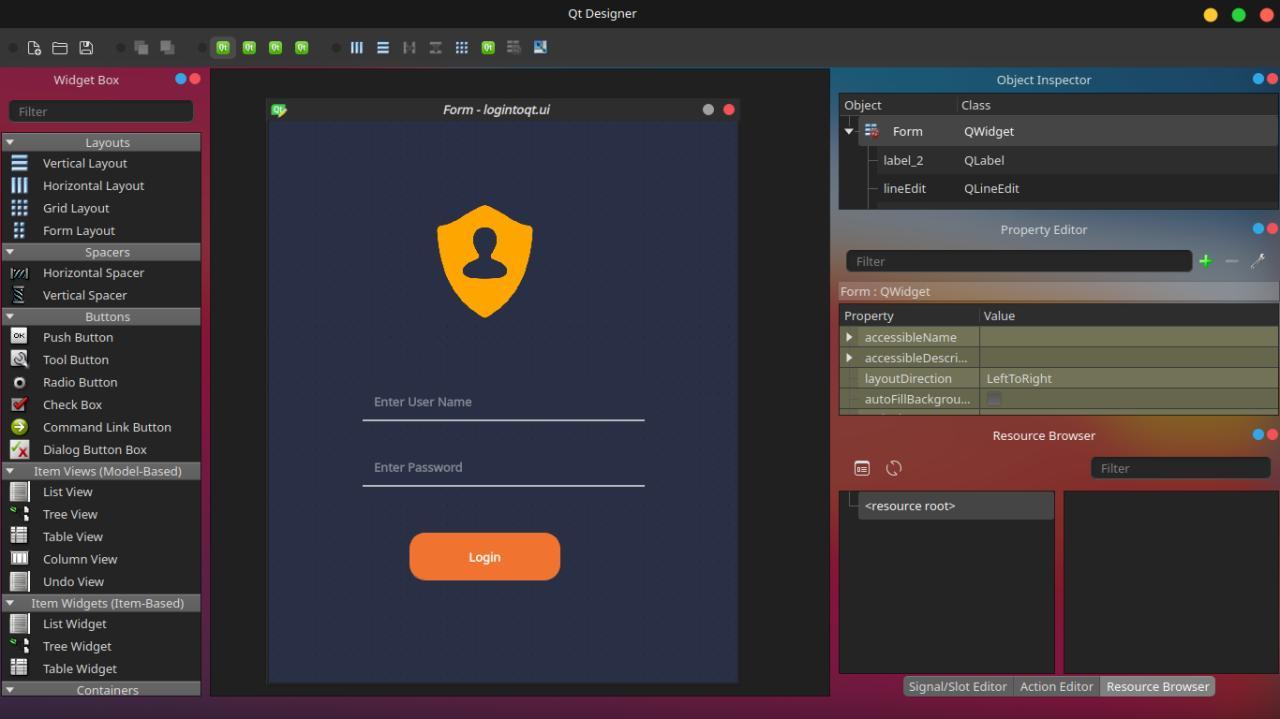Select the Check Box widget entry
The image size is (1280, 719).
pyautogui.click(x=72, y=405)
